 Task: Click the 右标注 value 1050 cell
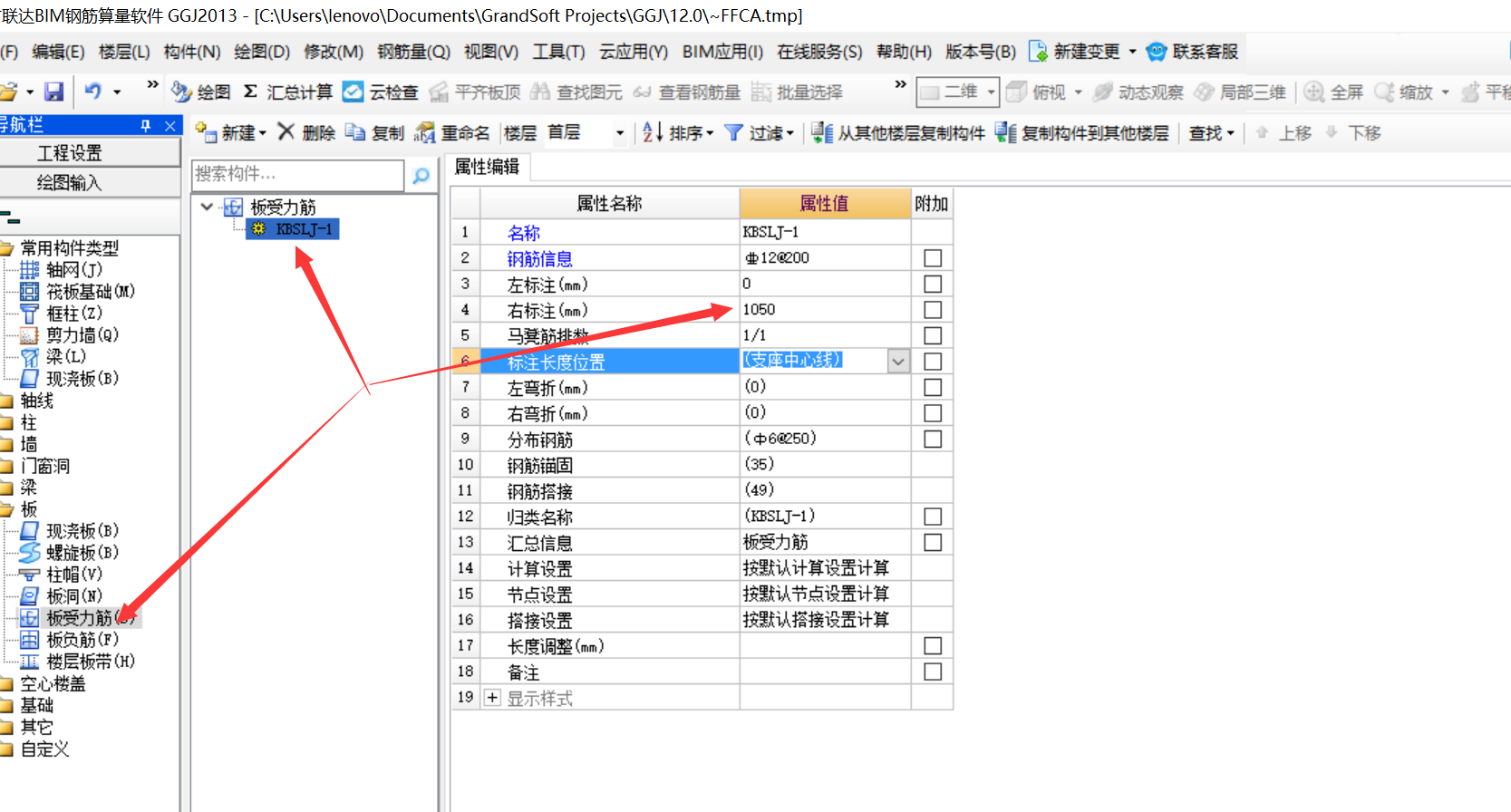(825, 310)
